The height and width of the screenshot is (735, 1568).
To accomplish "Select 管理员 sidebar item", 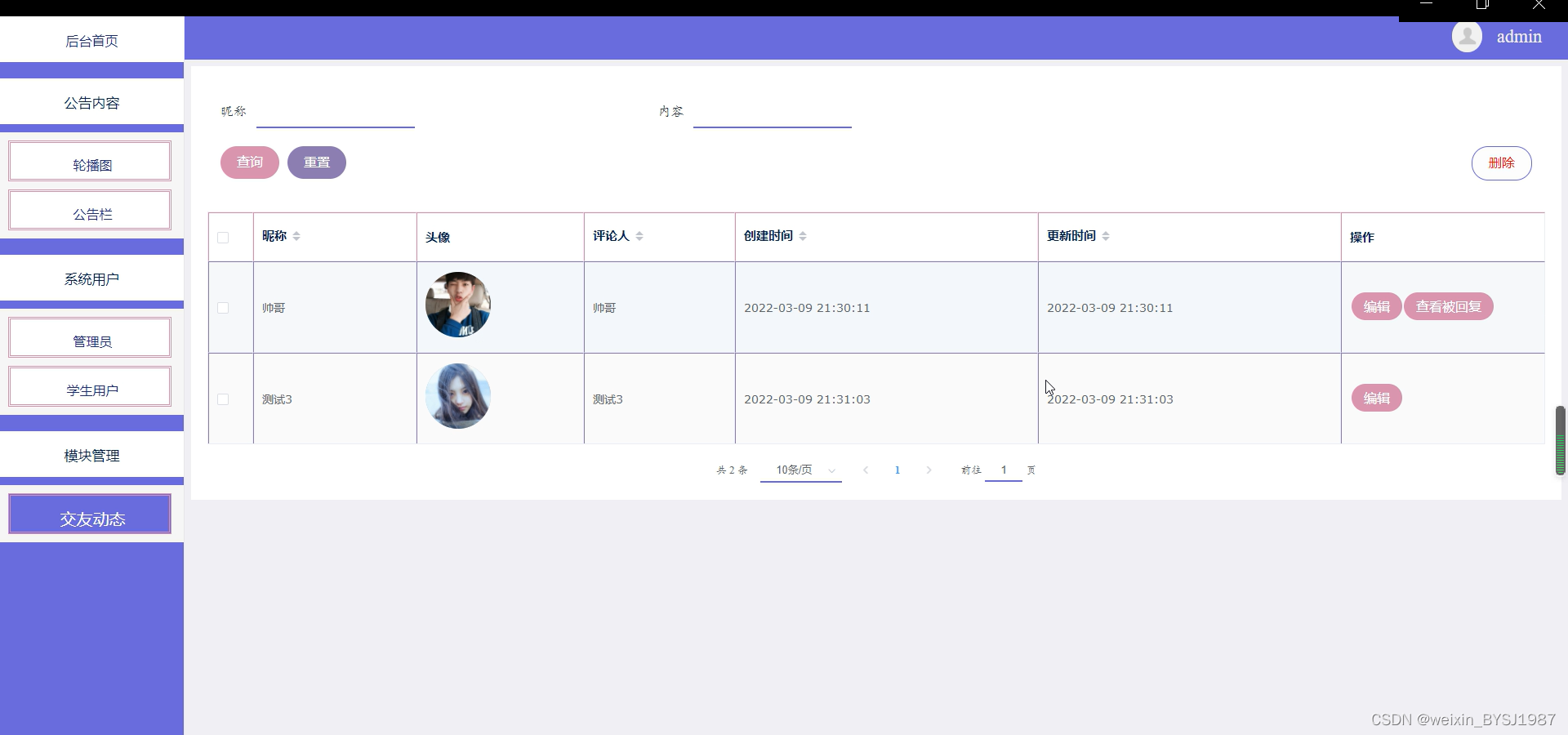I will click(x=90, y=338).
